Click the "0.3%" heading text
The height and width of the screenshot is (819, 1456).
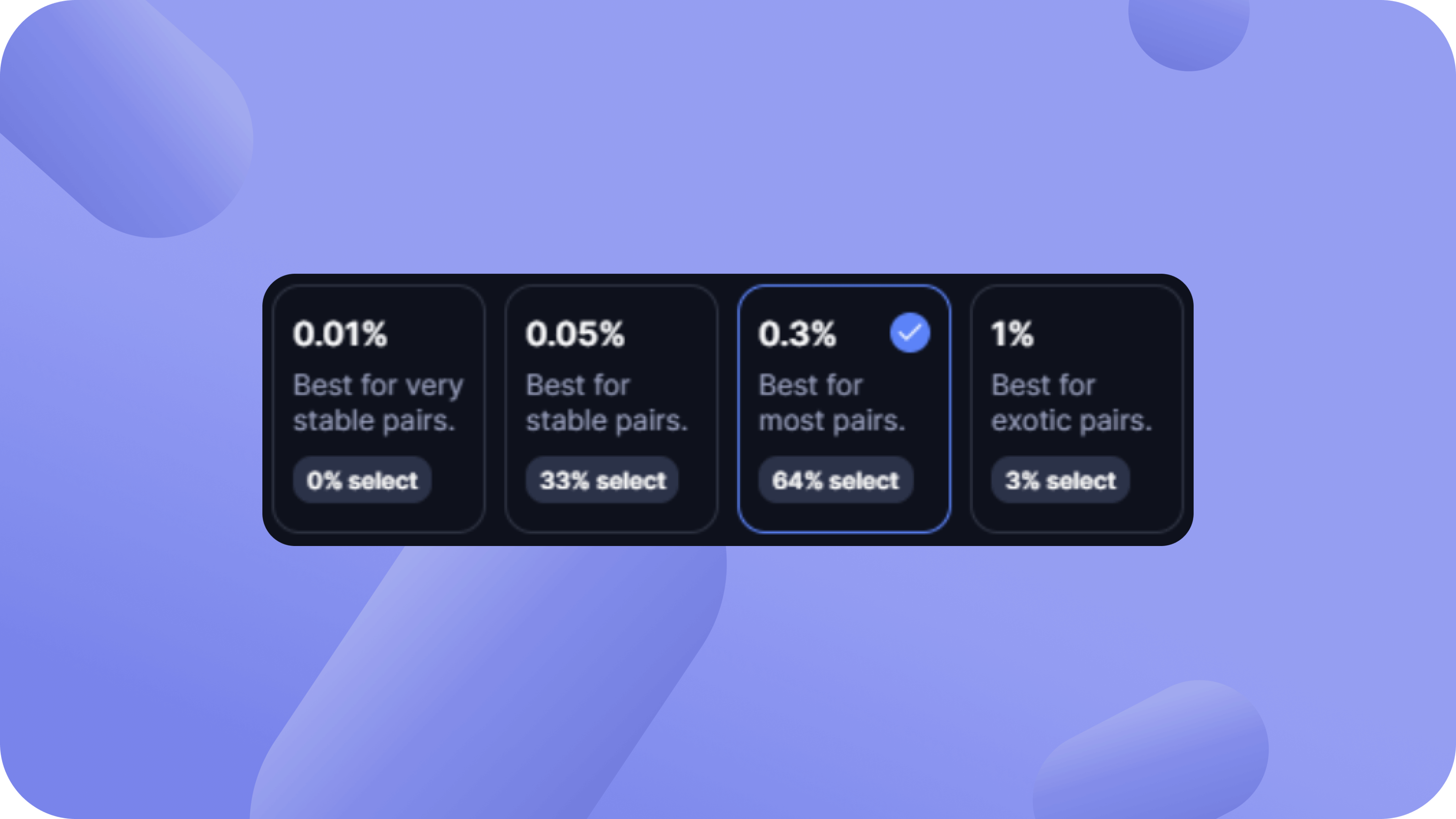797,333
